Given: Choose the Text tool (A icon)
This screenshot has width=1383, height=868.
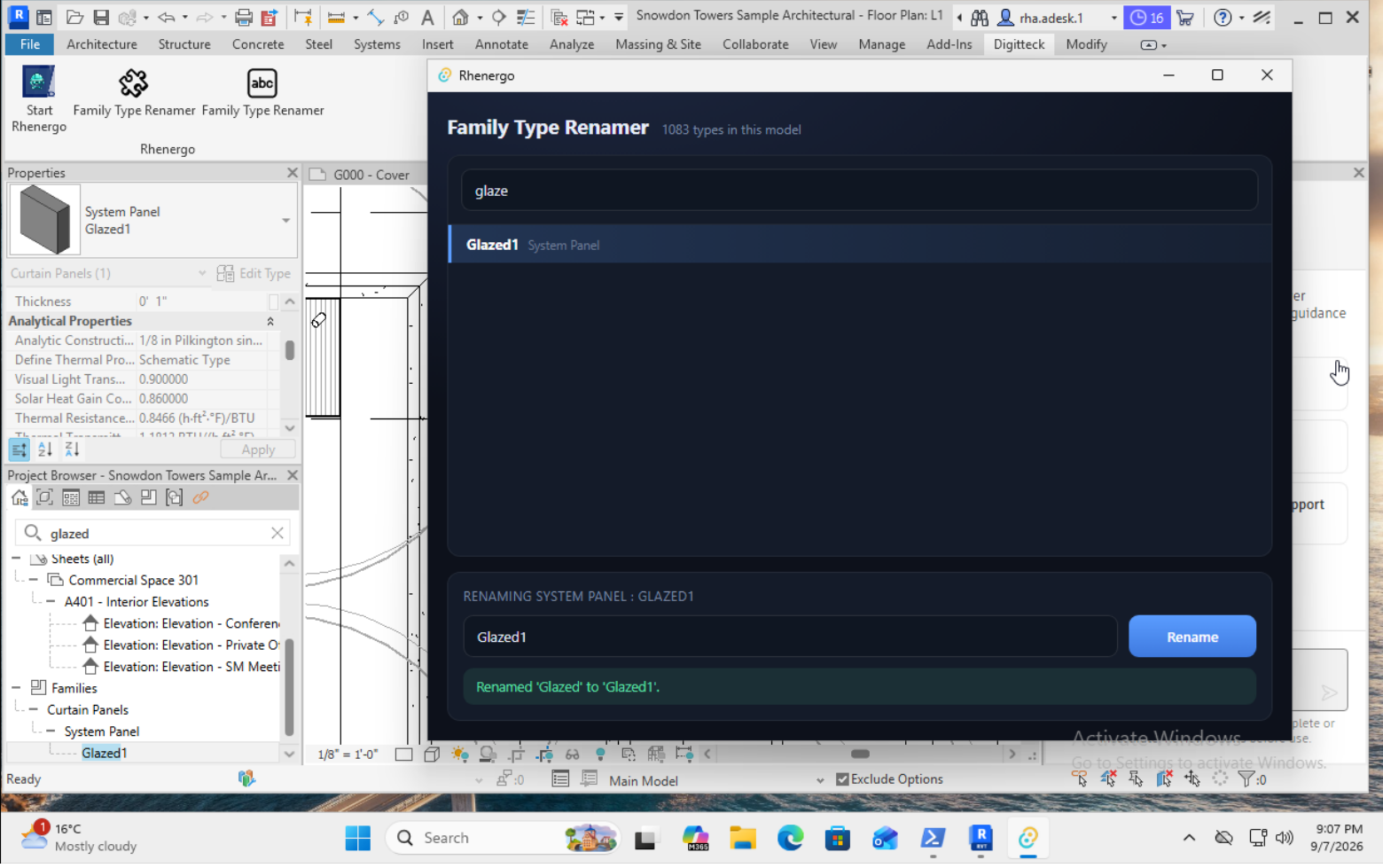Looking at the screenshot, I should [x=427, y=17].
